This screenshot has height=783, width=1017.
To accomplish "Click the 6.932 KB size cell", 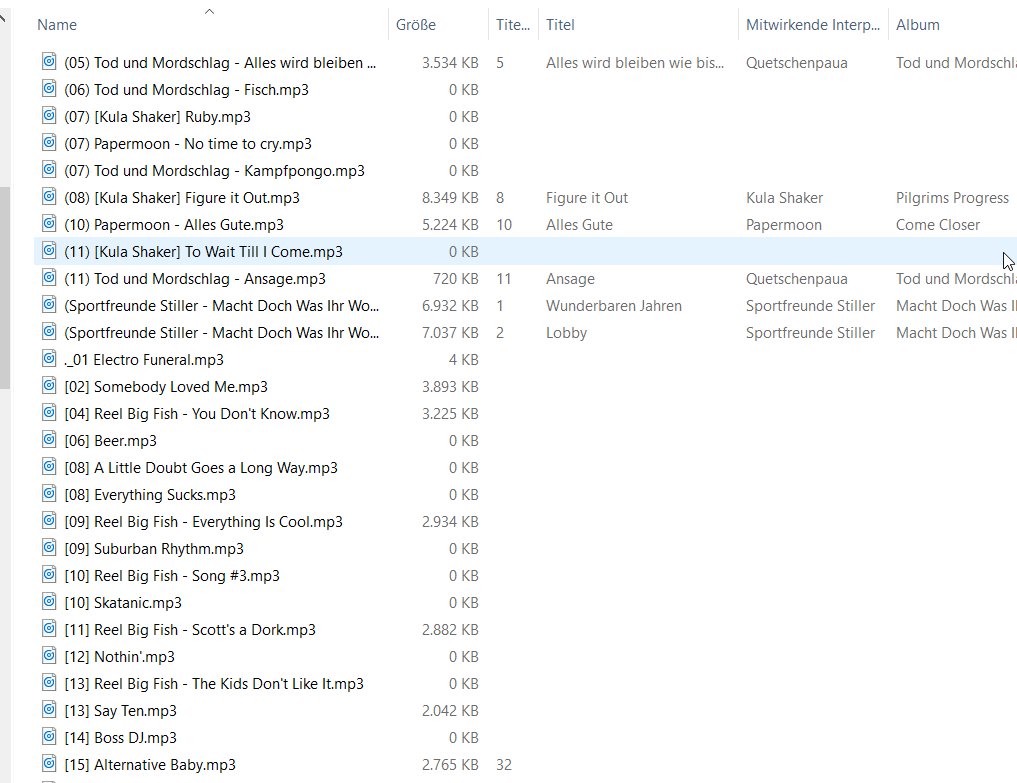I will (450, 306).
